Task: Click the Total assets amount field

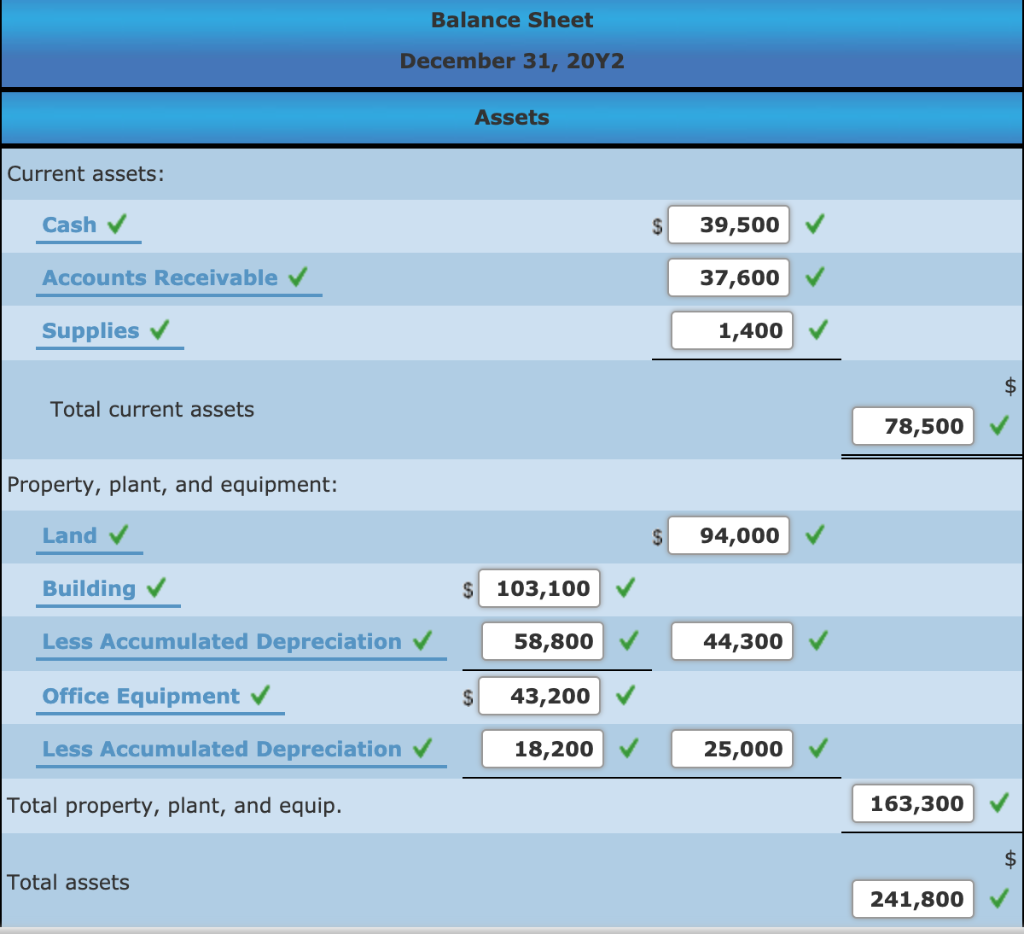Action: [x=911, y=899]
